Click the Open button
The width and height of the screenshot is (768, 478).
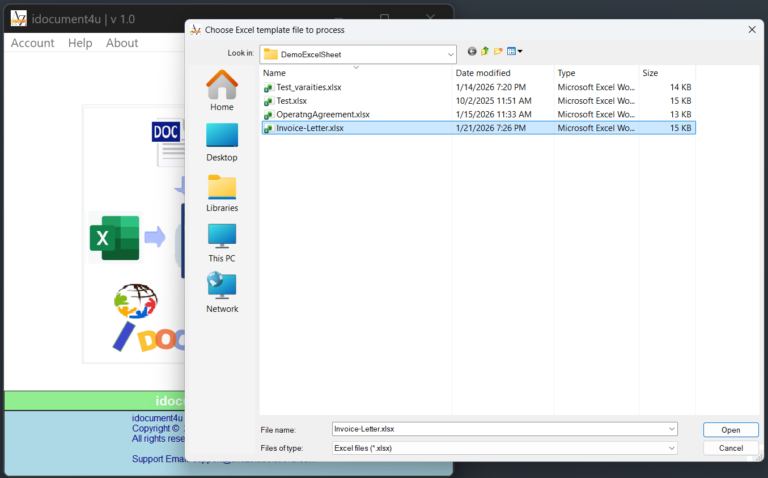(x=730, y=430)
